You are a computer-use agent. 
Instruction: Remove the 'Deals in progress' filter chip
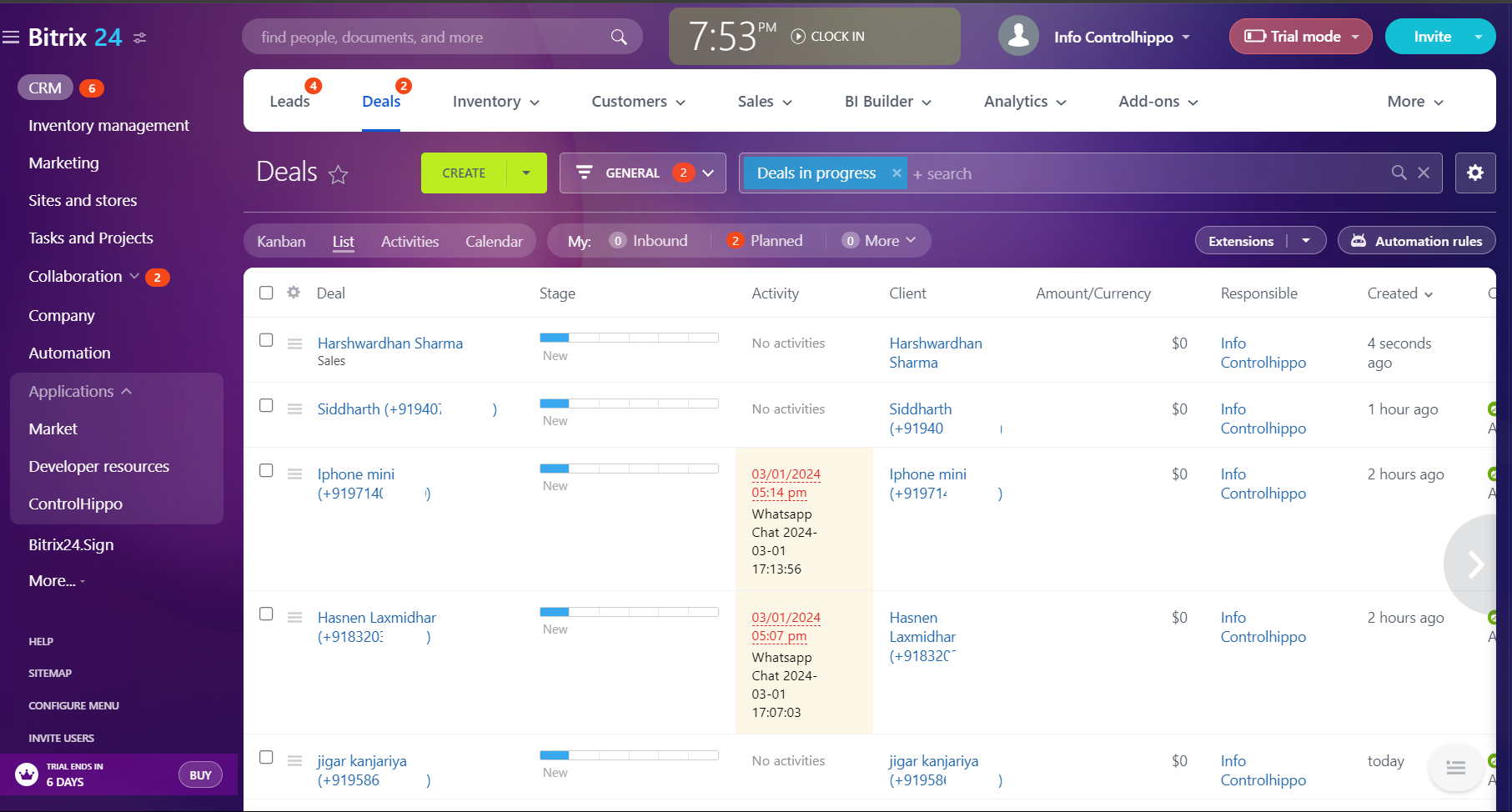pyautogui.click(x=897, y=173)
